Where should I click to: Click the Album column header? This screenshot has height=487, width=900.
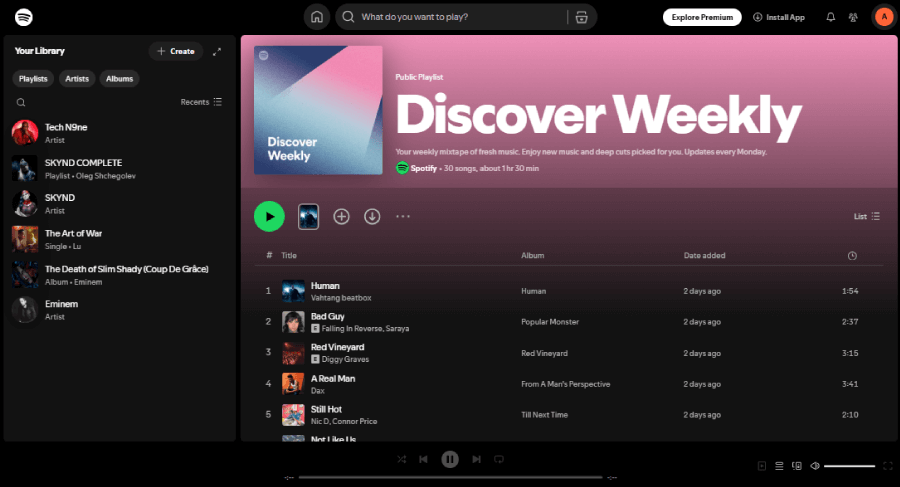[533, 256]
